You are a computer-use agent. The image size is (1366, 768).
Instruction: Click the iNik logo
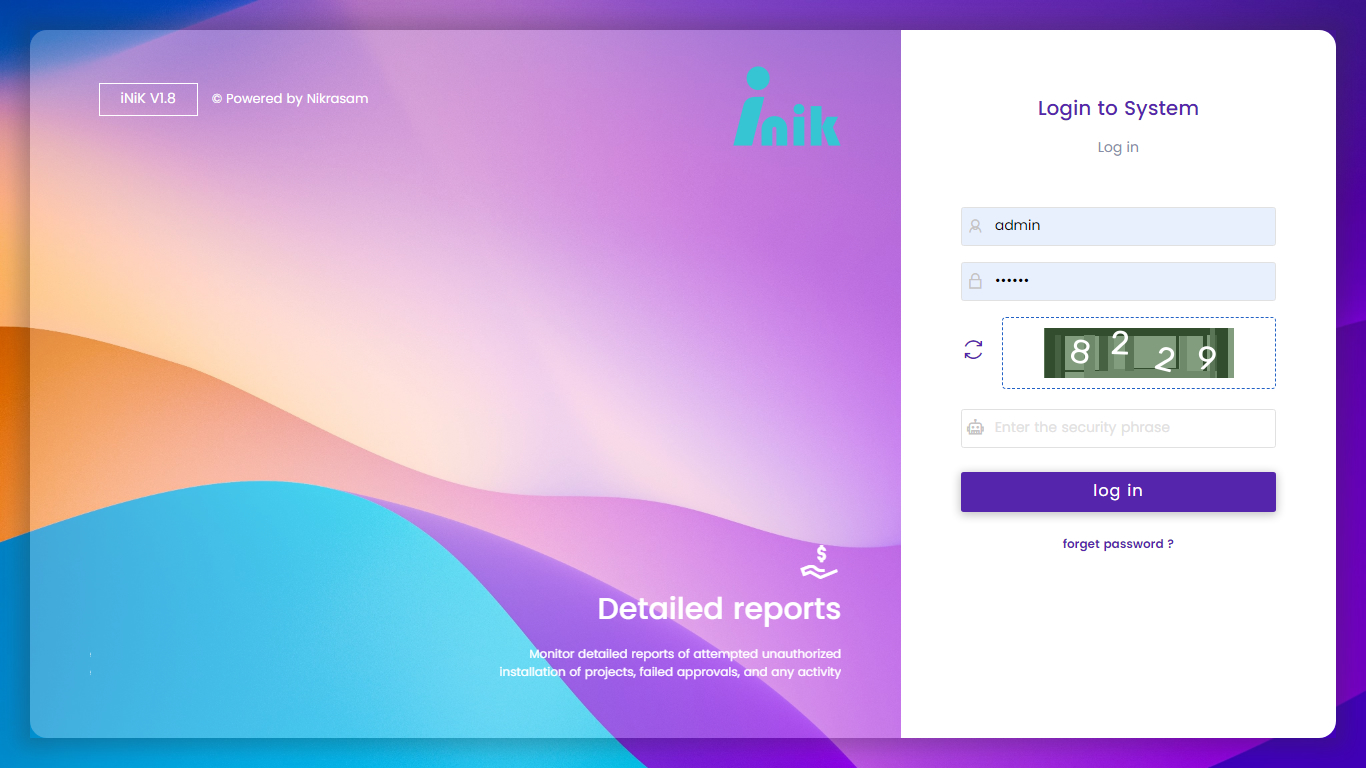pos(786,107)
